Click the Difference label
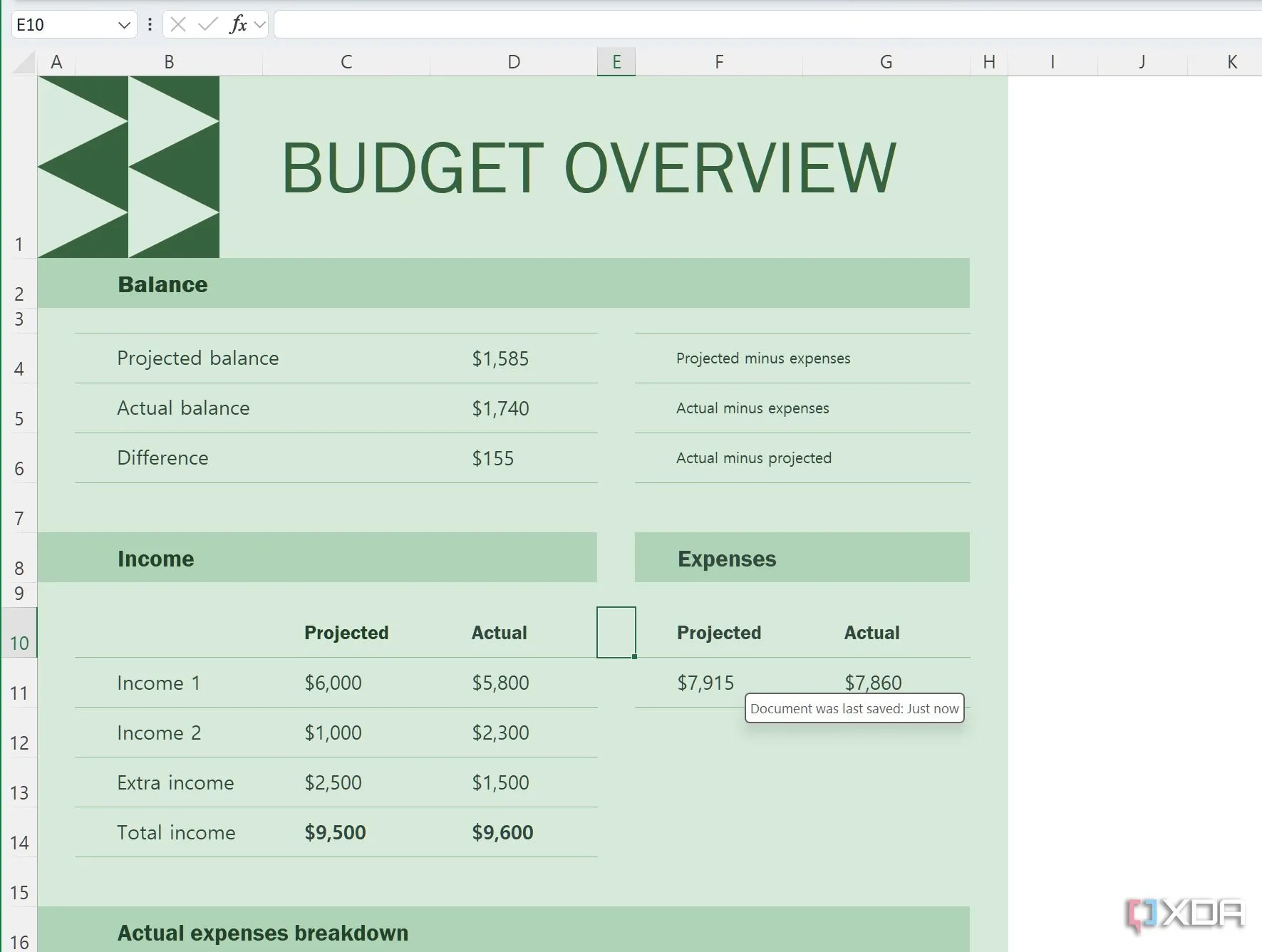The image size is (1262, 952). point(162,457)
